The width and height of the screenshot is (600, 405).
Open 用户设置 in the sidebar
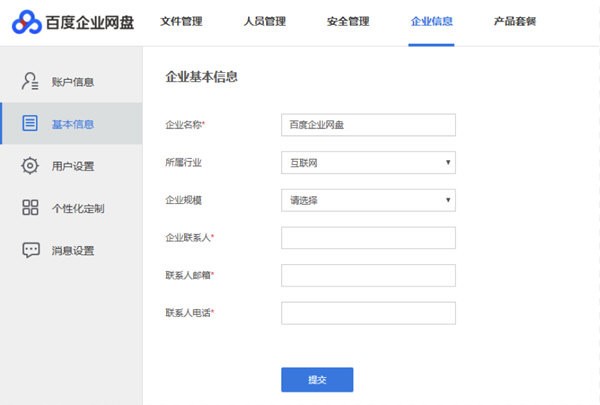click(x=73, y=166)
